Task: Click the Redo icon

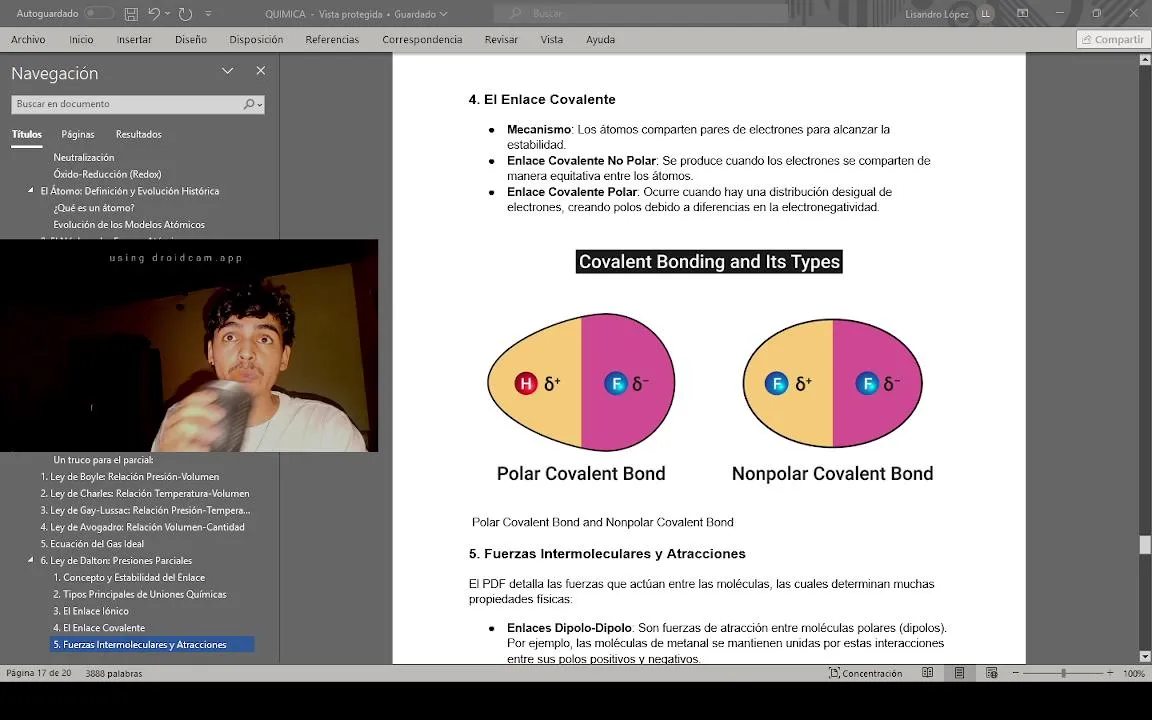Action: [185, 13]
